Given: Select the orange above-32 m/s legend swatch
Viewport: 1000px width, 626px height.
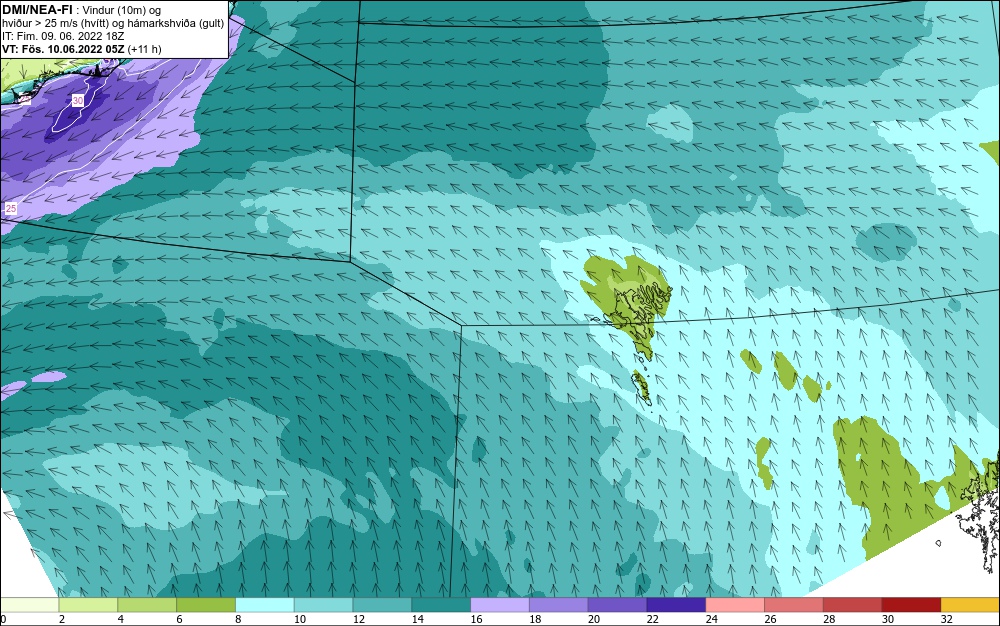Looking at the screenshot, I should coord(970,605).
